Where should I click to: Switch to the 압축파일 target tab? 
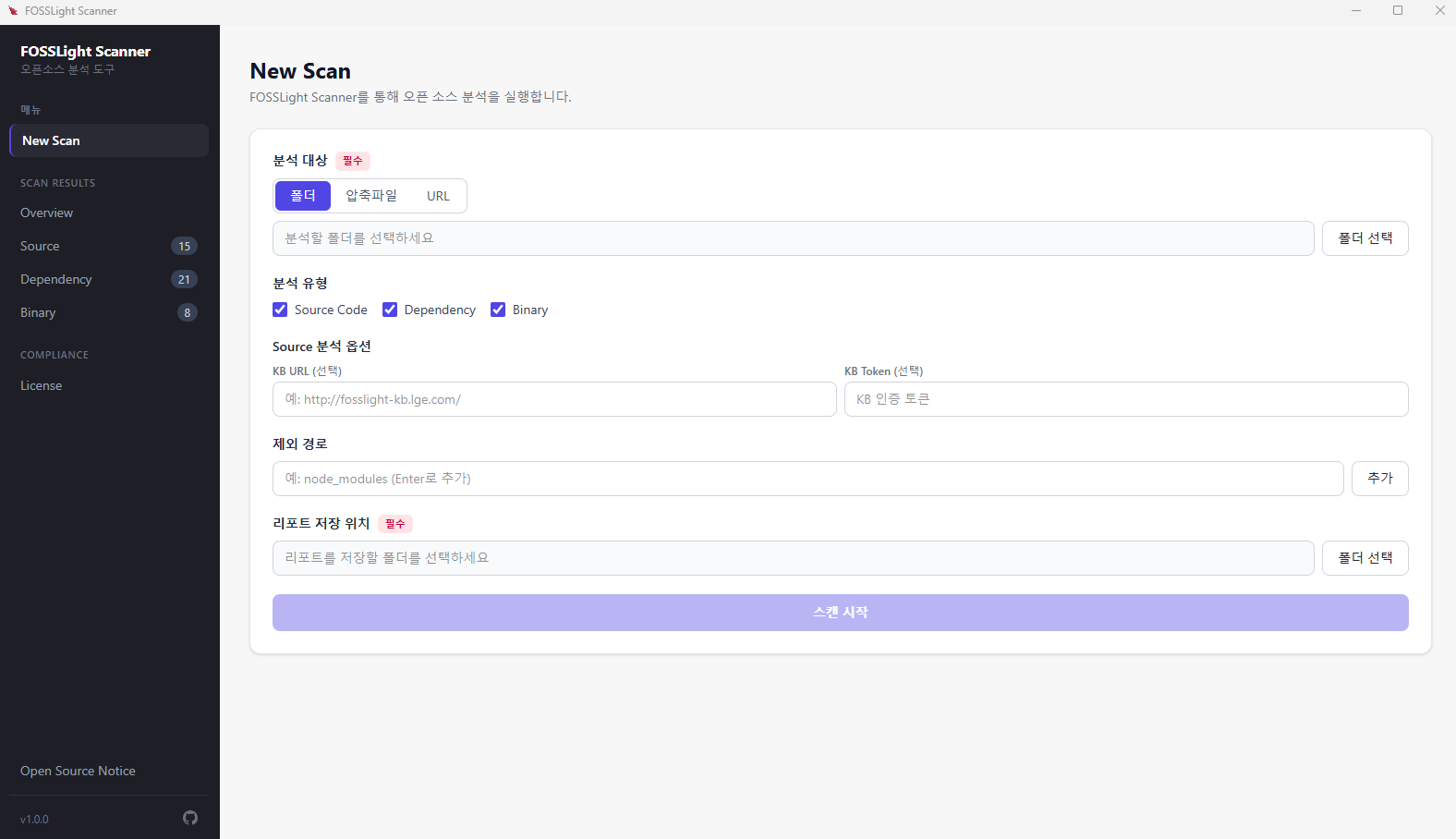coord(371,196)
